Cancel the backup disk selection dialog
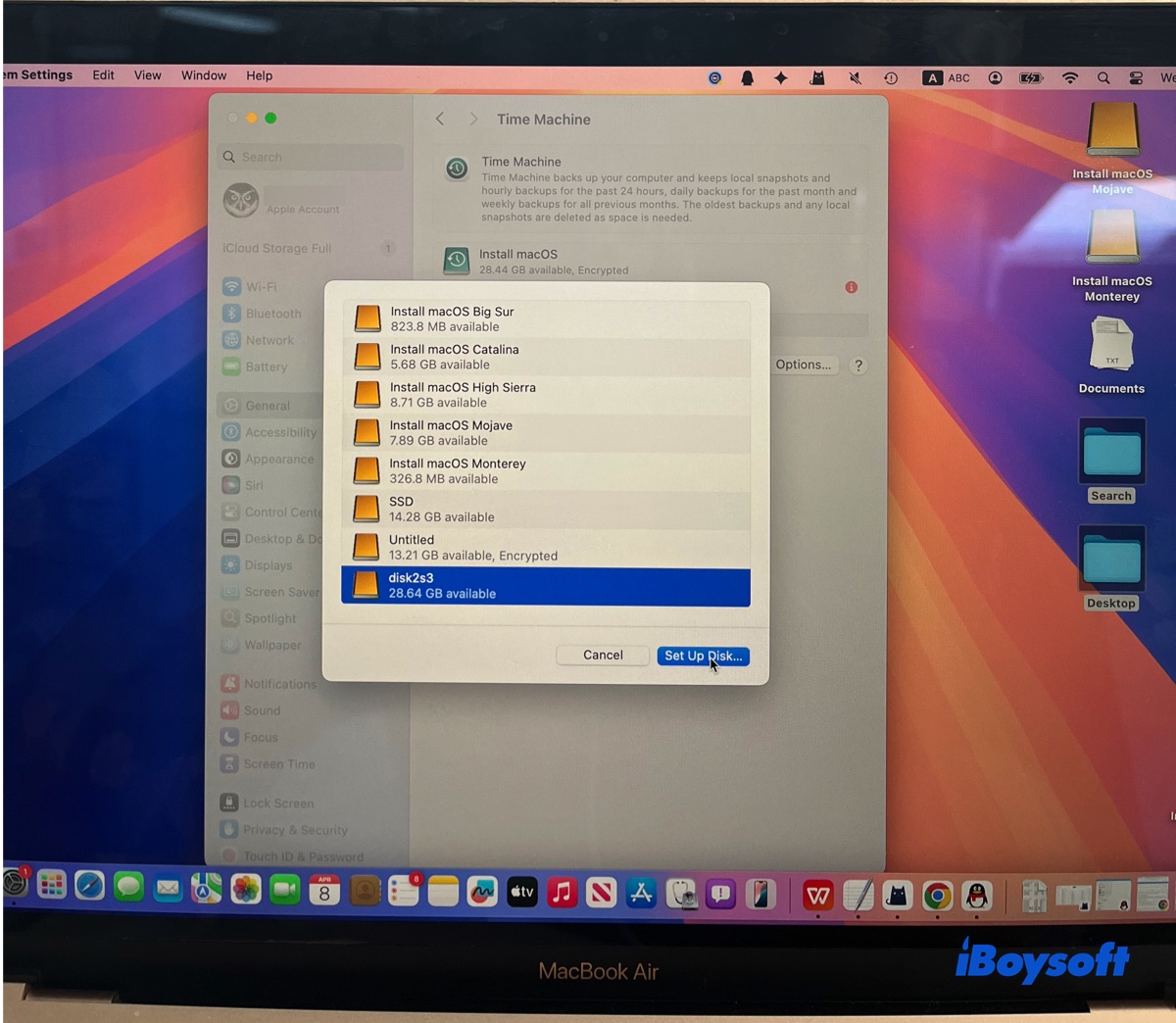The width and height of the screenshot is (1176, 1023). (x=602, y=655)
